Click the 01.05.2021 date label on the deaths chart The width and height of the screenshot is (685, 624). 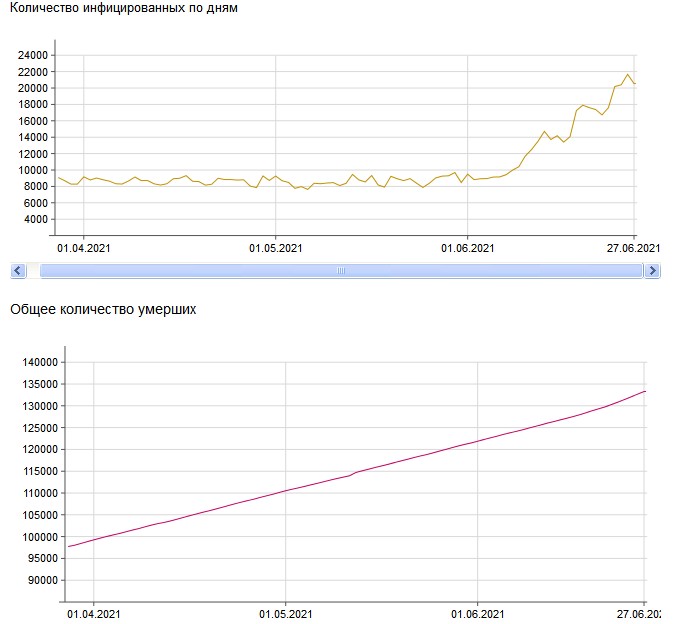(285, 614)
